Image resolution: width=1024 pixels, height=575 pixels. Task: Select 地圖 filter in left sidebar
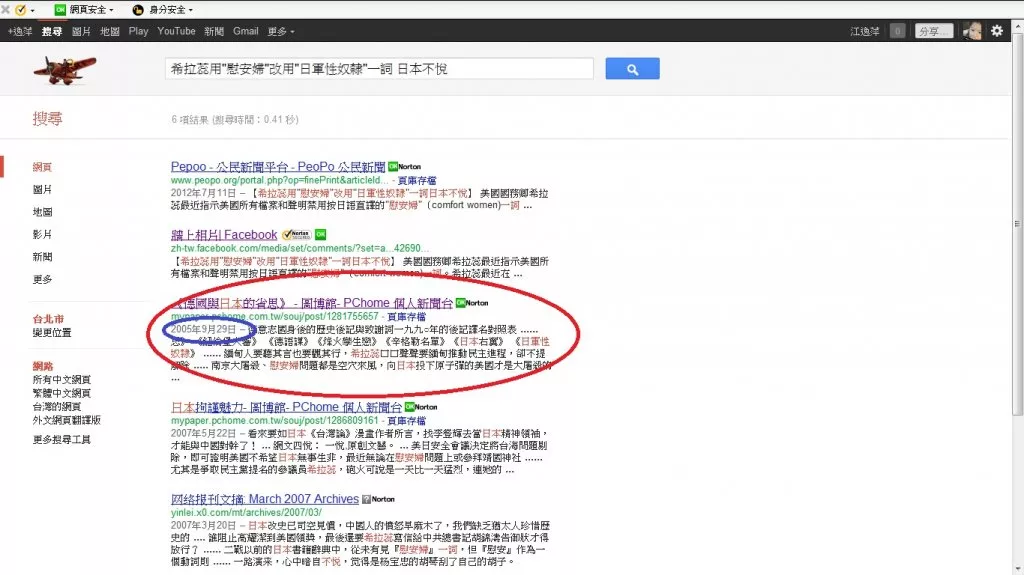tap(42, 212)
